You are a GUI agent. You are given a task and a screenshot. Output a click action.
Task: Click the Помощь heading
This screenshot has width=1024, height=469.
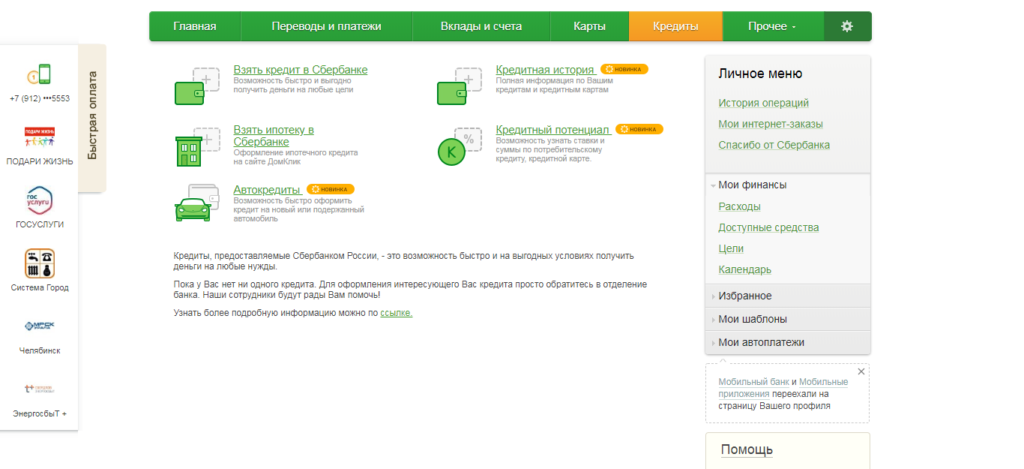point(746,450)
